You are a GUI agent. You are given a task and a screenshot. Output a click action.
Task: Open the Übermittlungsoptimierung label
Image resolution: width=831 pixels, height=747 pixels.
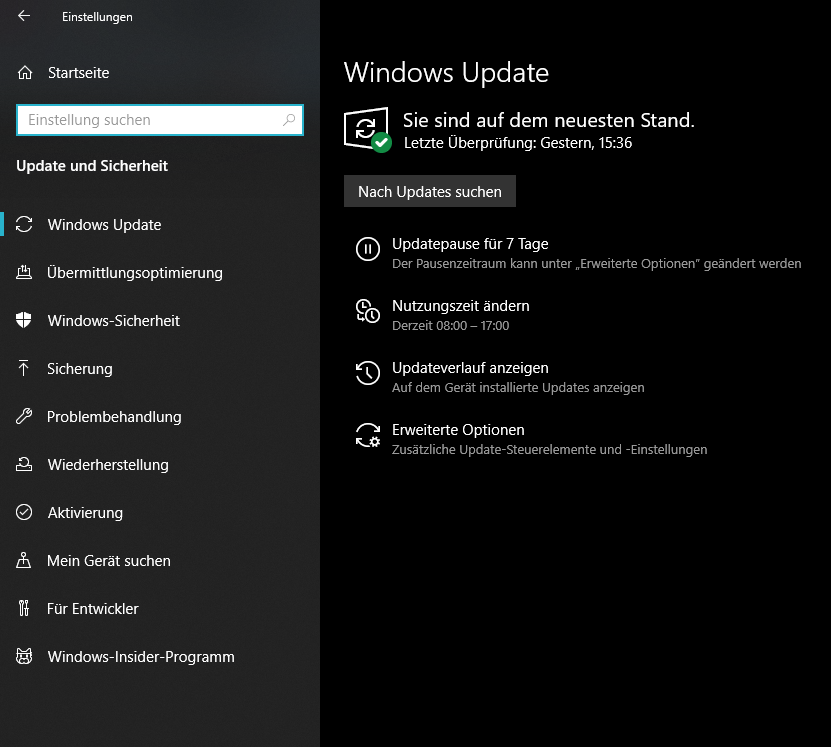135,273
